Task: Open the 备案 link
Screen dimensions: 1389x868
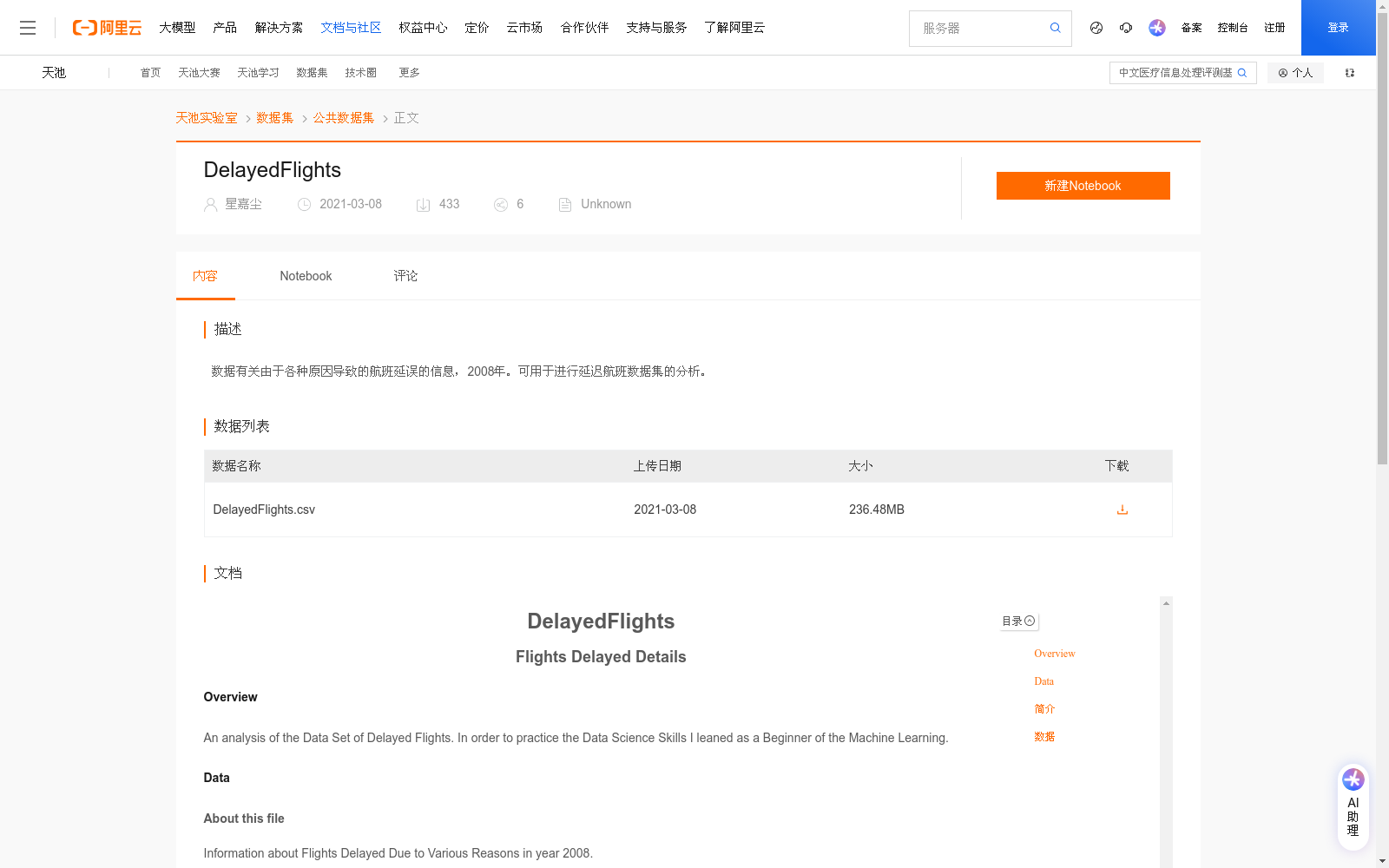Action: pyautogui.click(x=1191, y=28)
